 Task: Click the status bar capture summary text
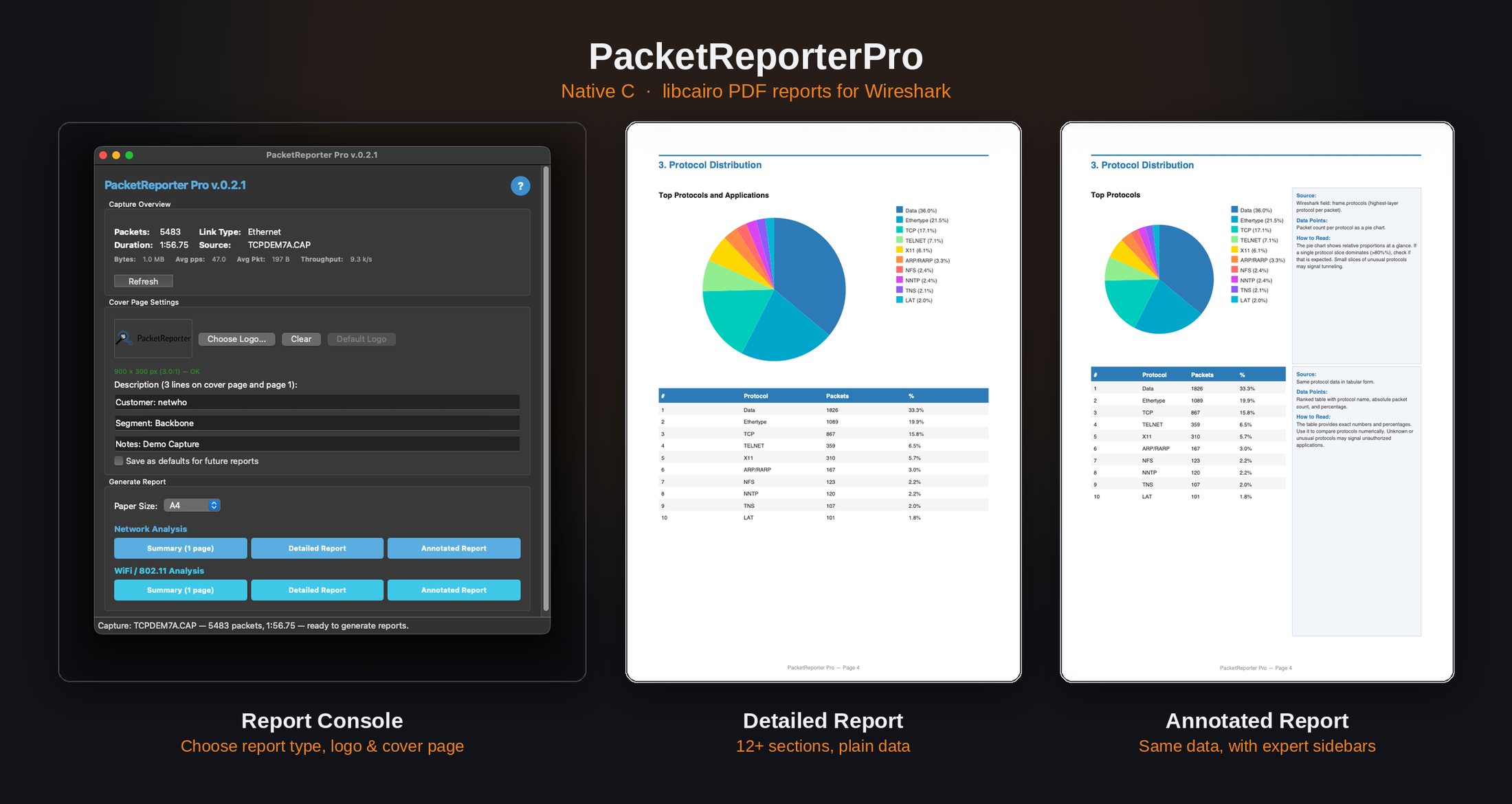[x=253, y=625]
